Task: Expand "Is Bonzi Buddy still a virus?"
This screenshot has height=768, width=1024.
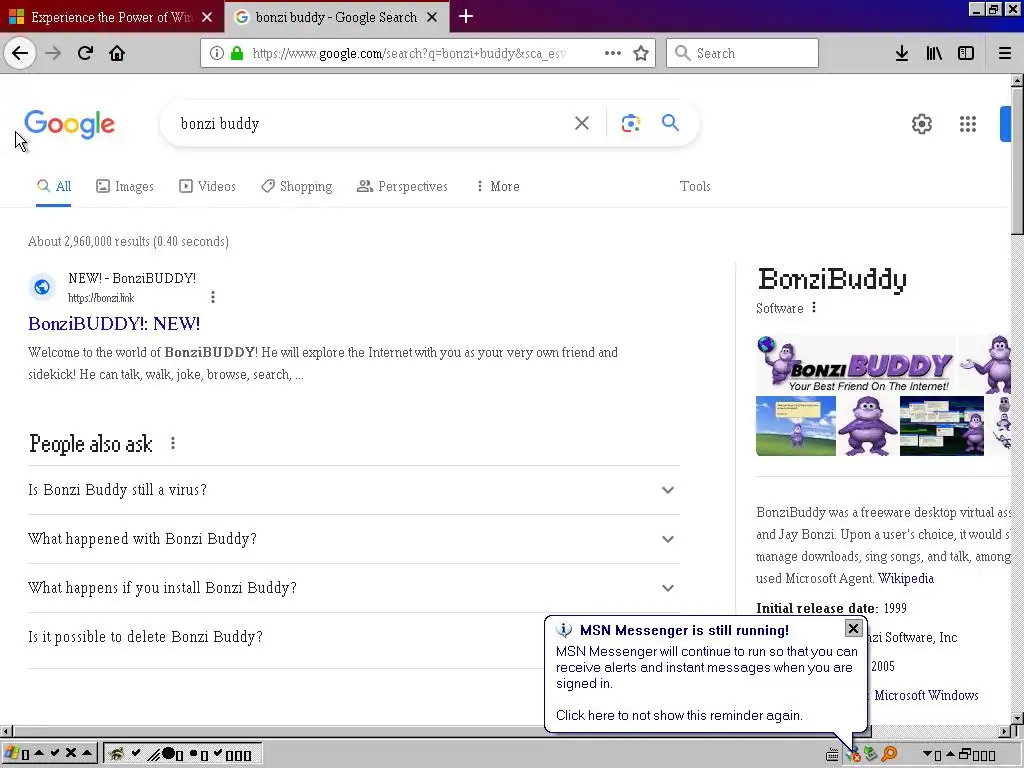Action: 353,490
